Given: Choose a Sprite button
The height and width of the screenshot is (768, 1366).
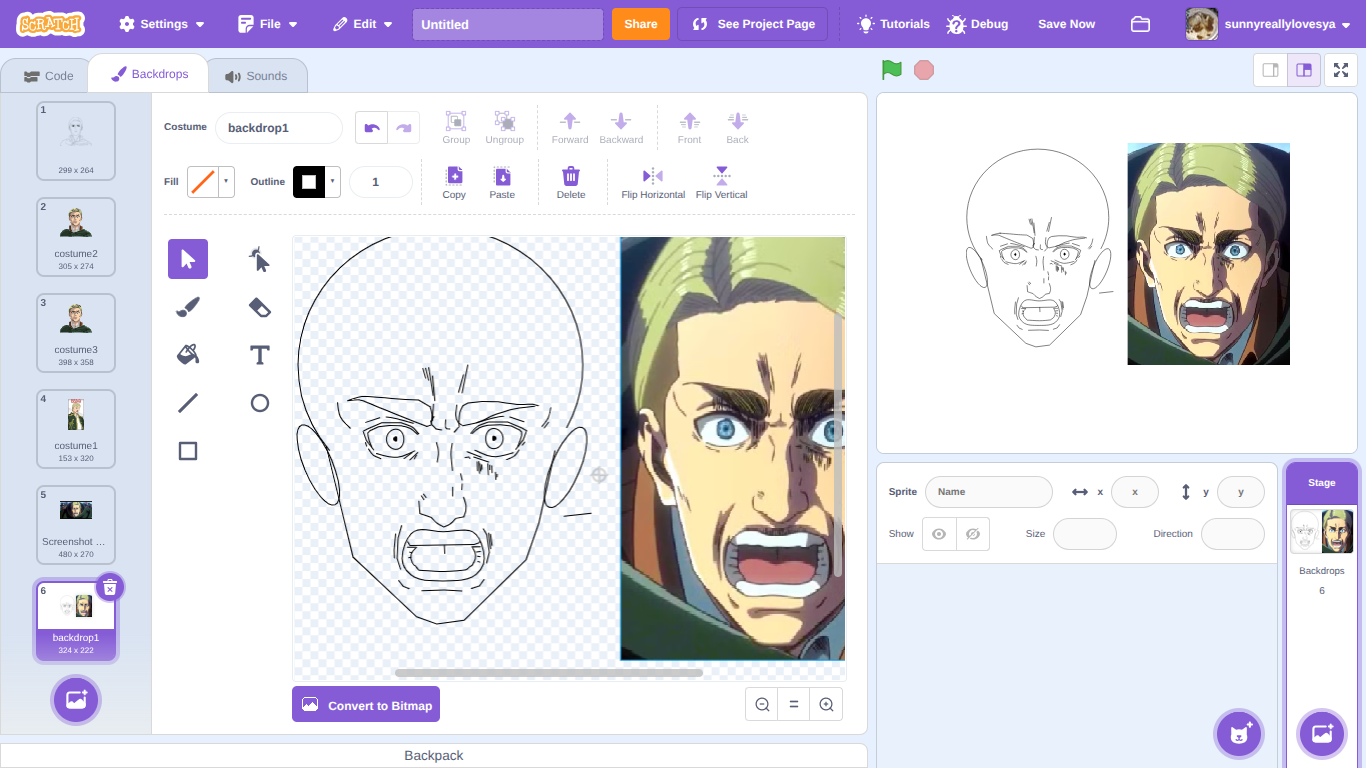Looking at the screenshot, I should (x=1240, y=734).
